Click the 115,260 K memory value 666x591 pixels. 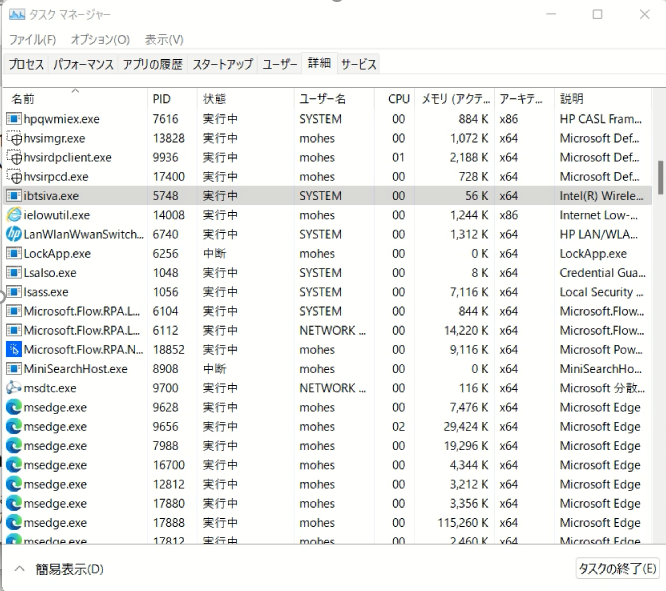[x=463, y=523]
